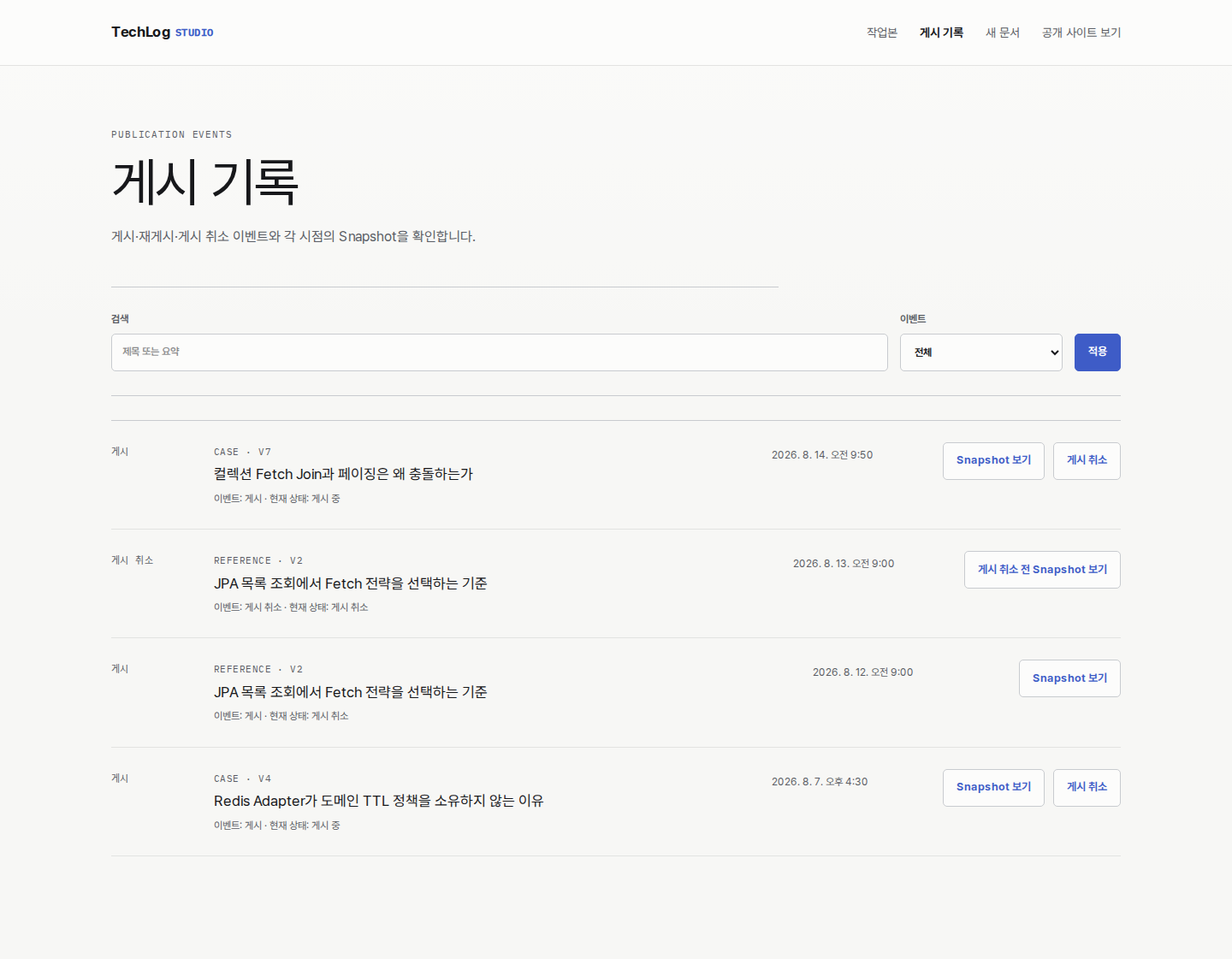This screenshot has height=959, width=1232.
Task: Select the 게시 기록 nav item
Action: (x=941, y=33)
